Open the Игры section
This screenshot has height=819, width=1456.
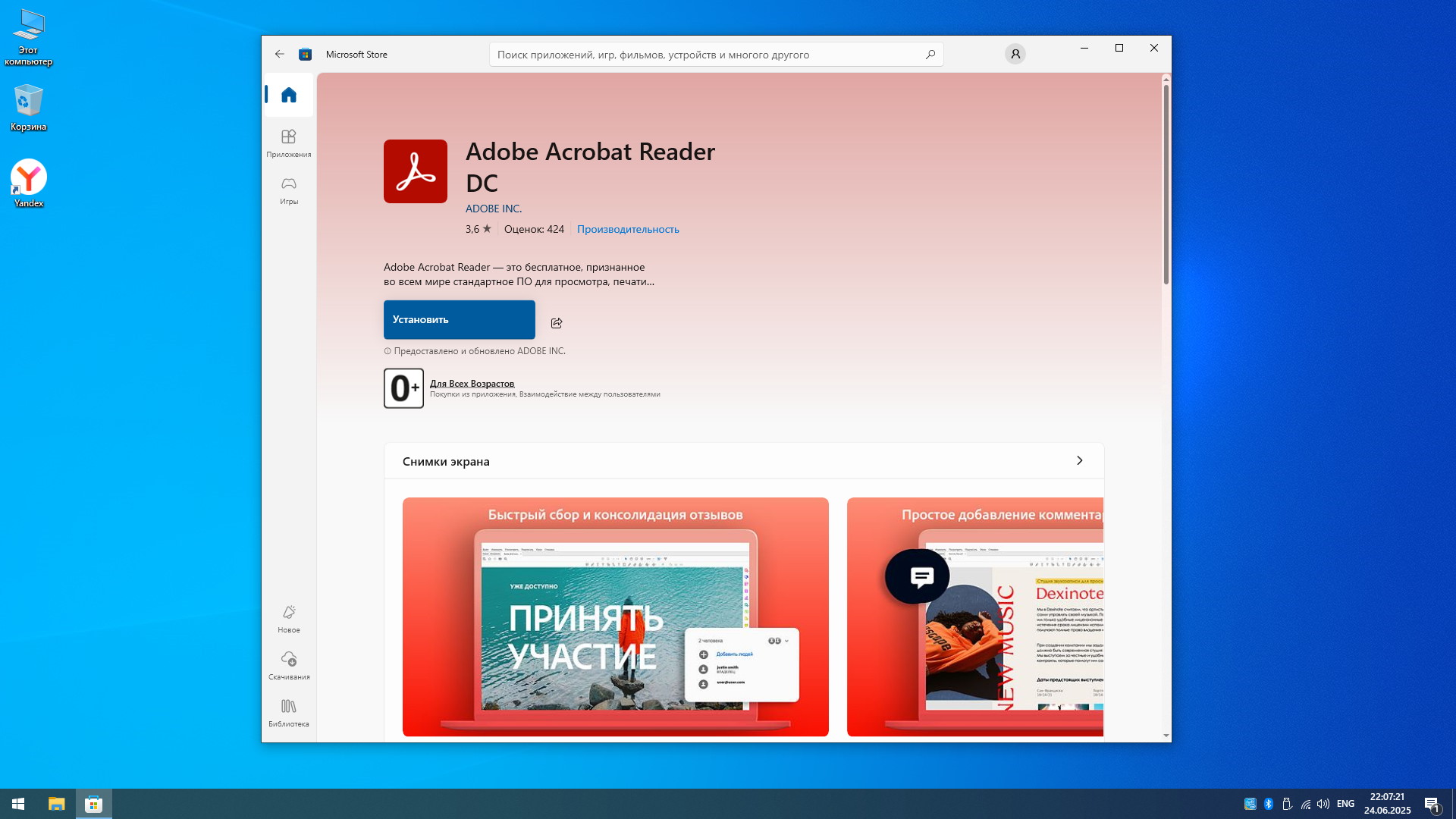click(288, 190)
